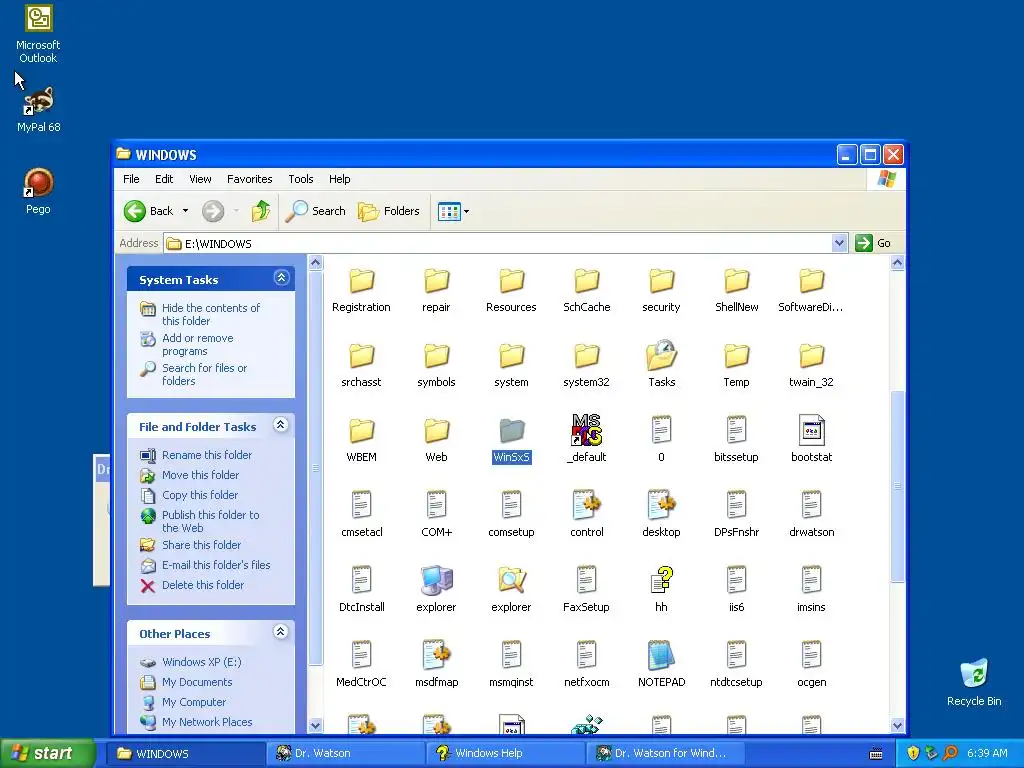The image size is (1024, 768).
Task: Select the explorer computer application icon
Action: point(436,589)
